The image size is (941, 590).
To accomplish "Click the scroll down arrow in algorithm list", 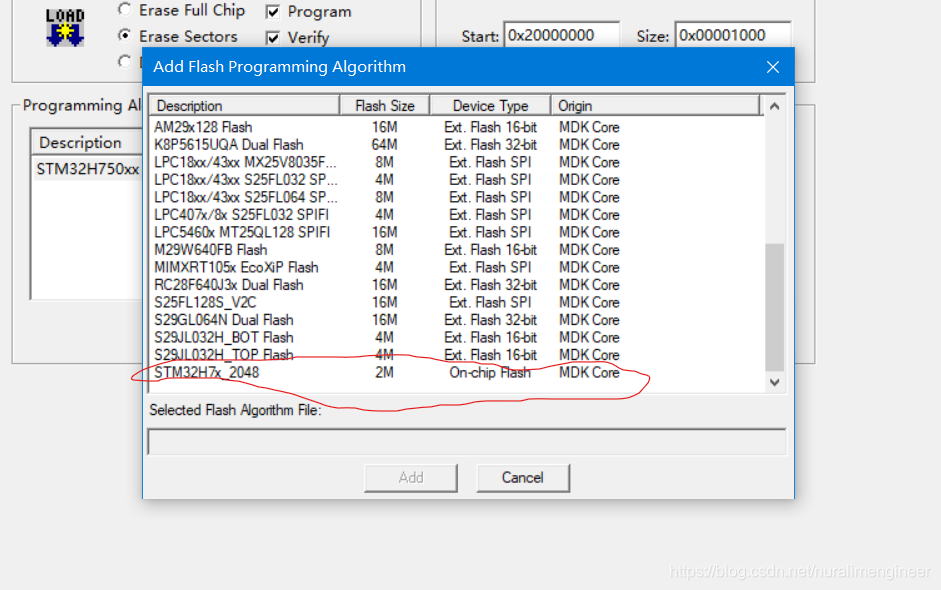I will (774, 382).
